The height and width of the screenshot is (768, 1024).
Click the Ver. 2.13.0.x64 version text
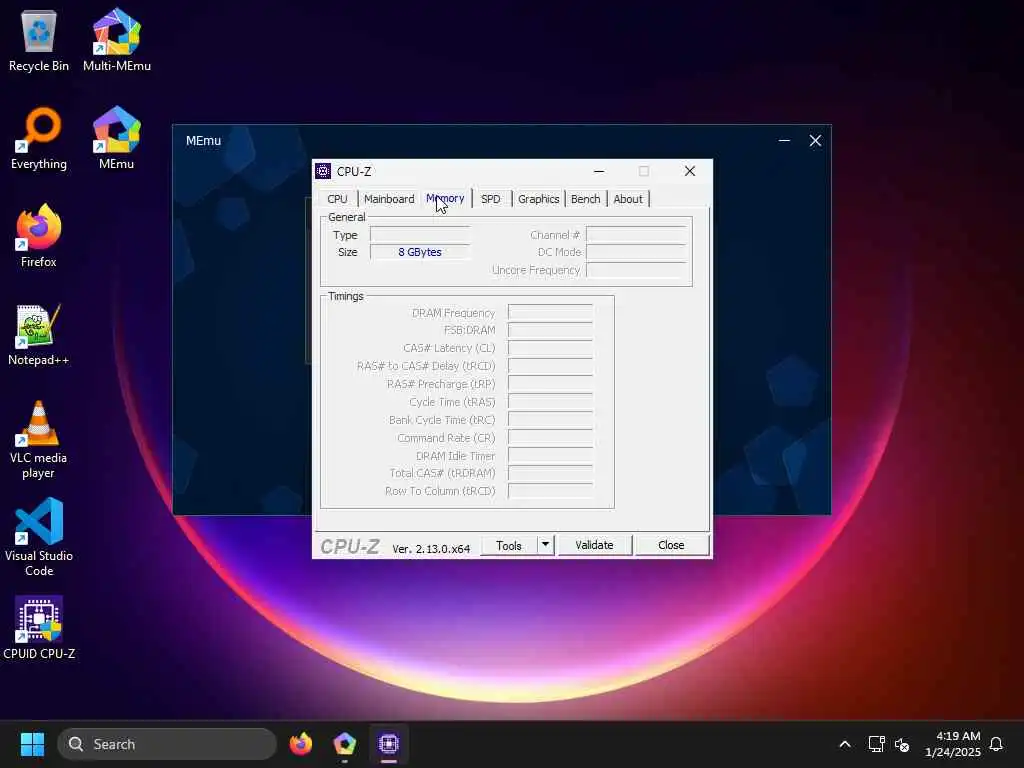tap(431, 549)
